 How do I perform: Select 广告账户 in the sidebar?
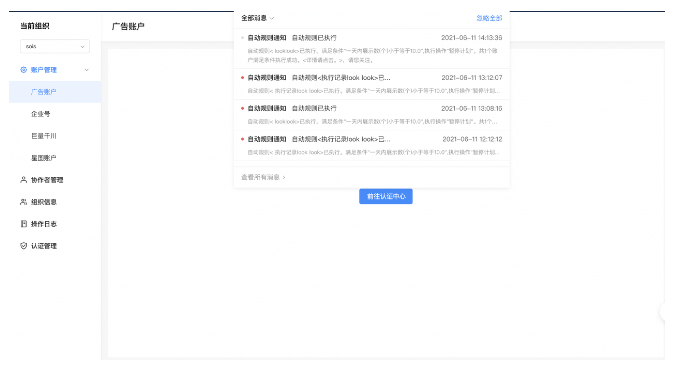click(55, 92)
